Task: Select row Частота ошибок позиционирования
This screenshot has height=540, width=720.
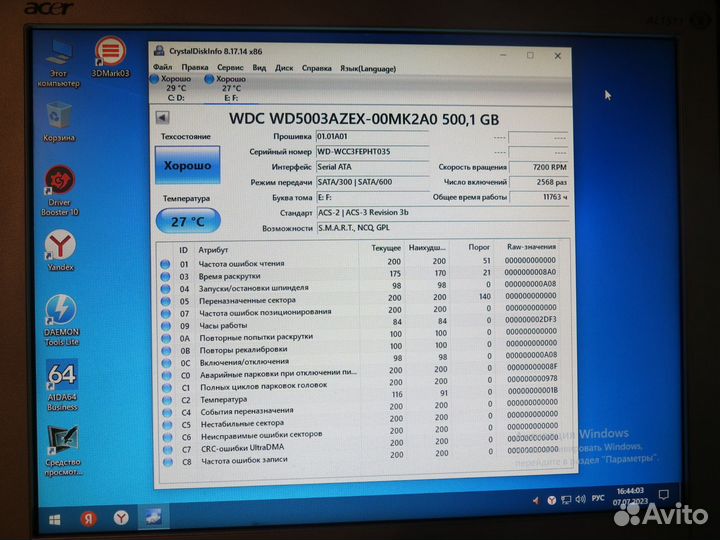Action: pyautogui.click(x=361, y=311)
